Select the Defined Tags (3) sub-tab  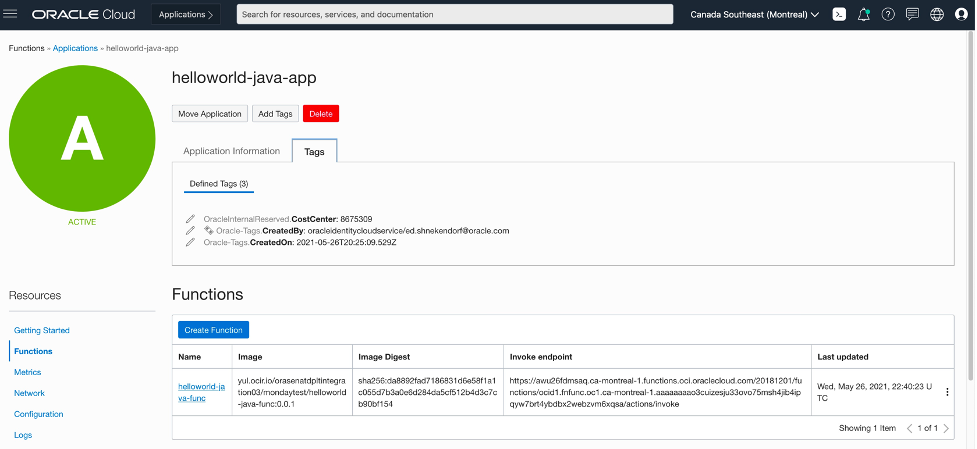(x=219, y=184)
